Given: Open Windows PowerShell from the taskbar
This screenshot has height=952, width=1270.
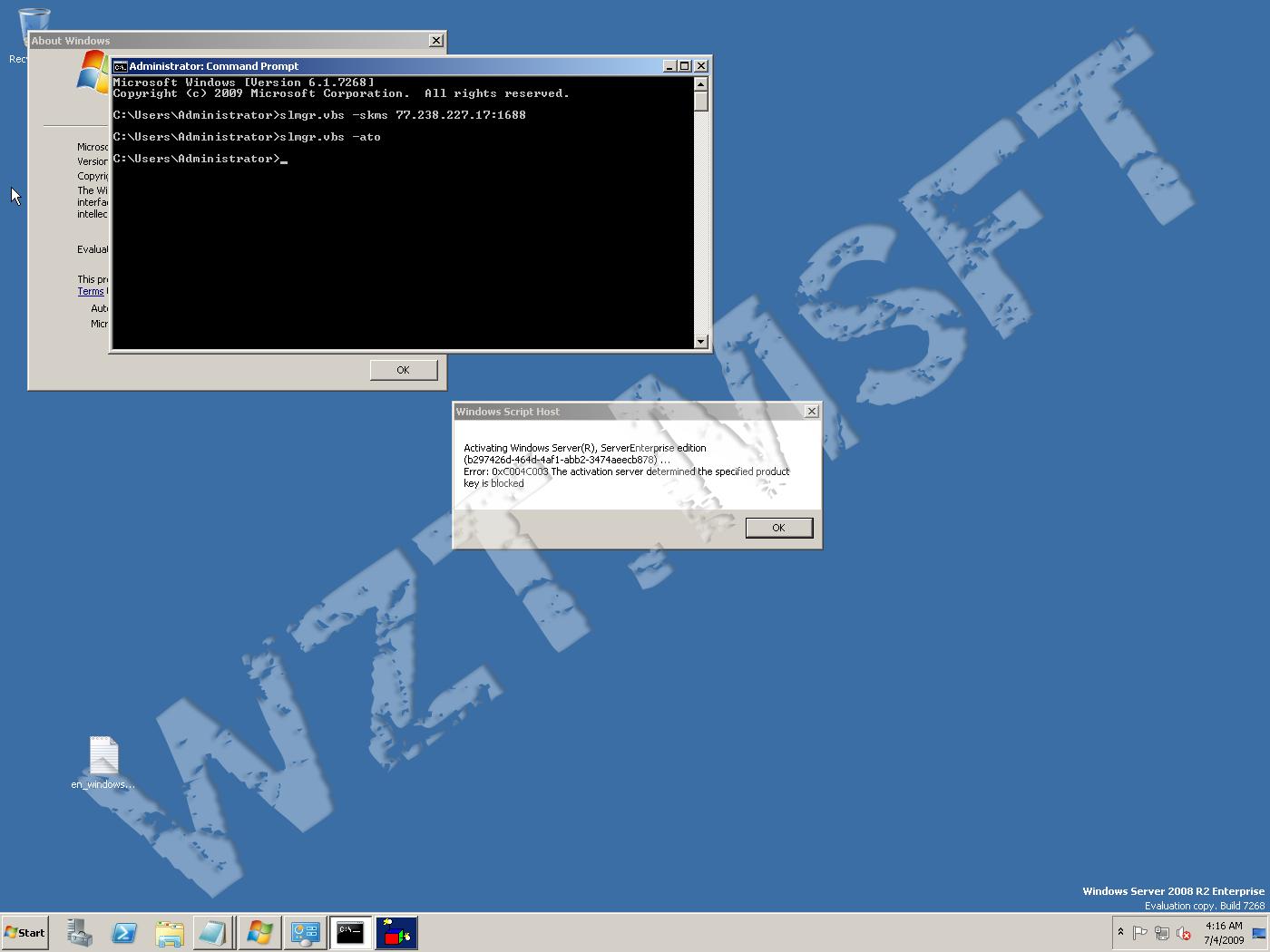Looking at the screenshot, I should (x=124, y=932).
